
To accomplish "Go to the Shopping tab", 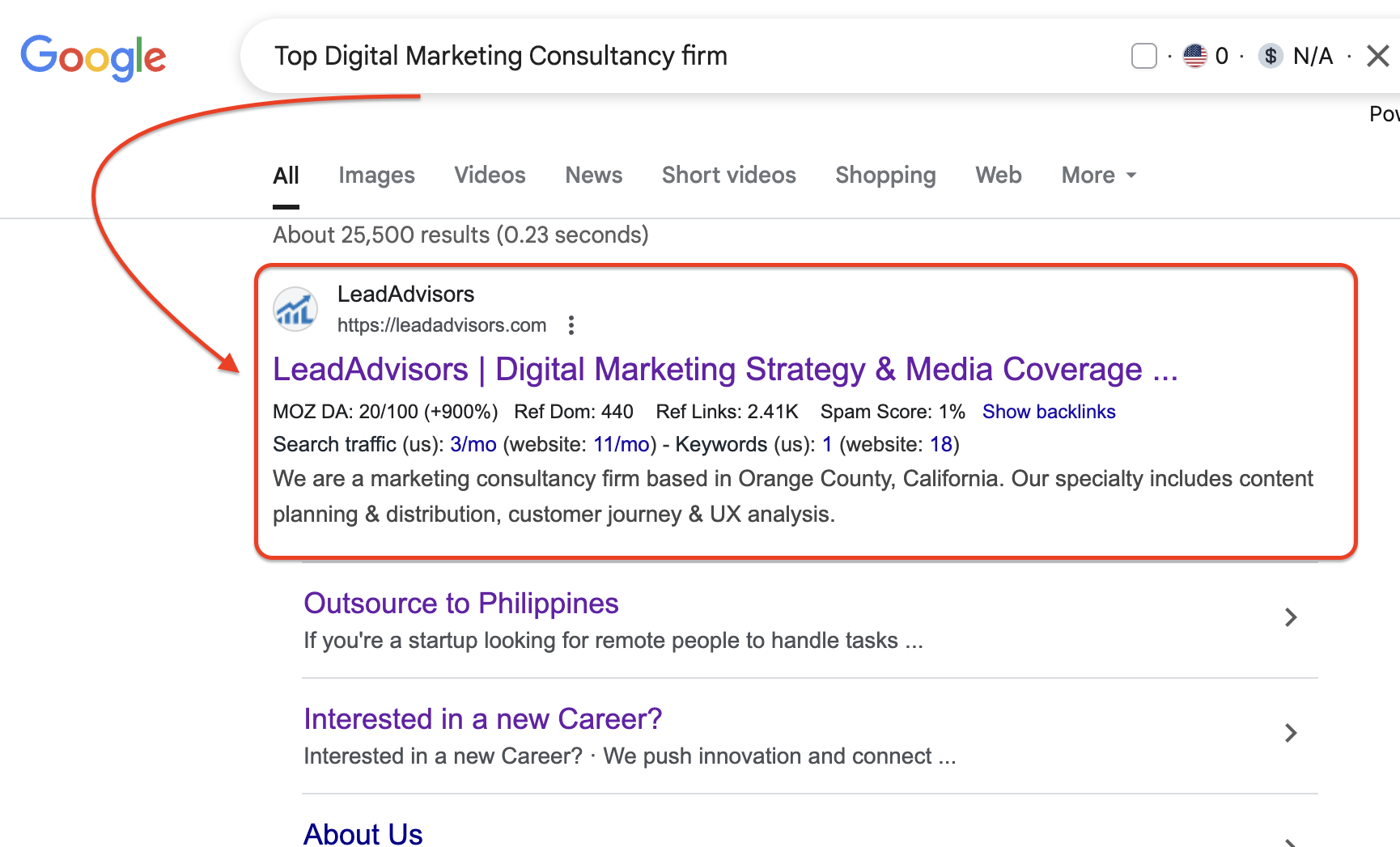I will (x=885, y=176).
